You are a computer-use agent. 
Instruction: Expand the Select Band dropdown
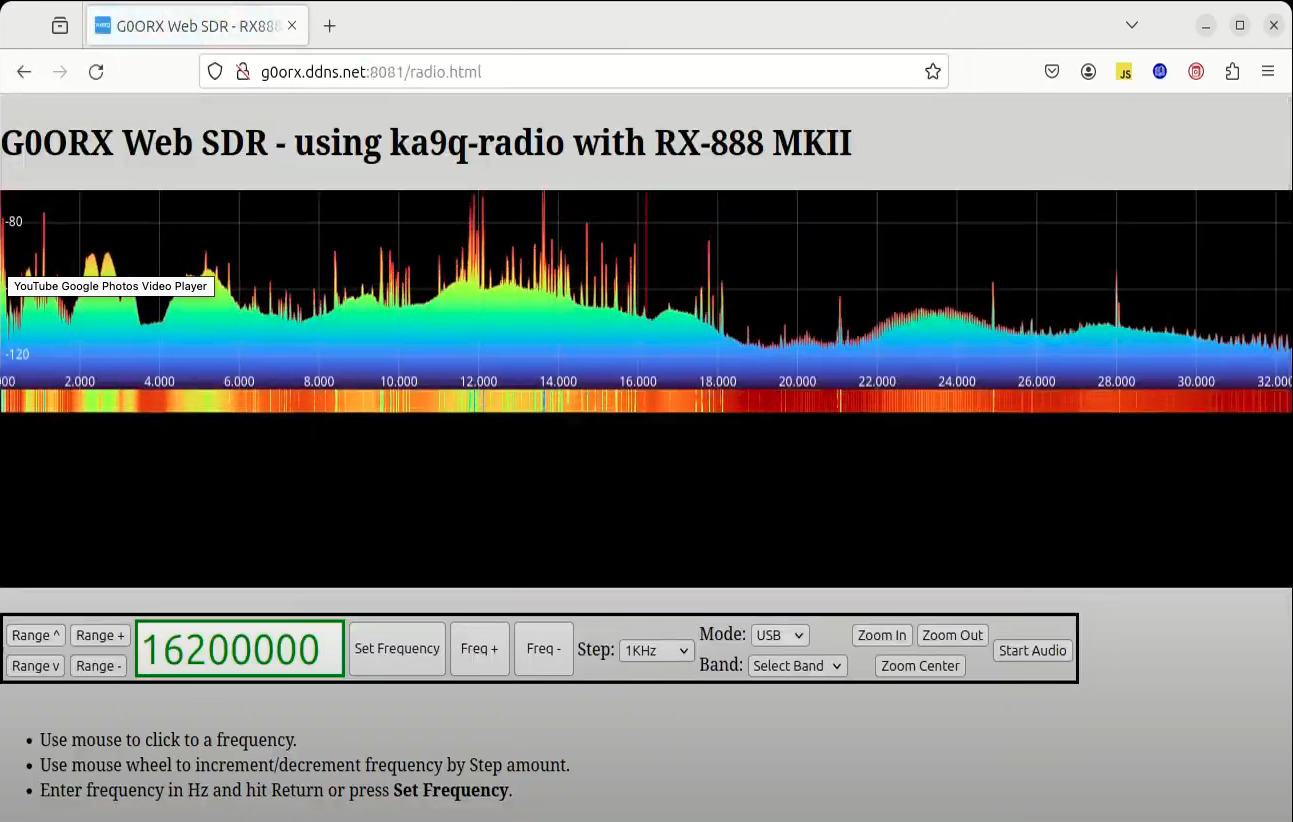pyautogui.click(x=797, y=666)
